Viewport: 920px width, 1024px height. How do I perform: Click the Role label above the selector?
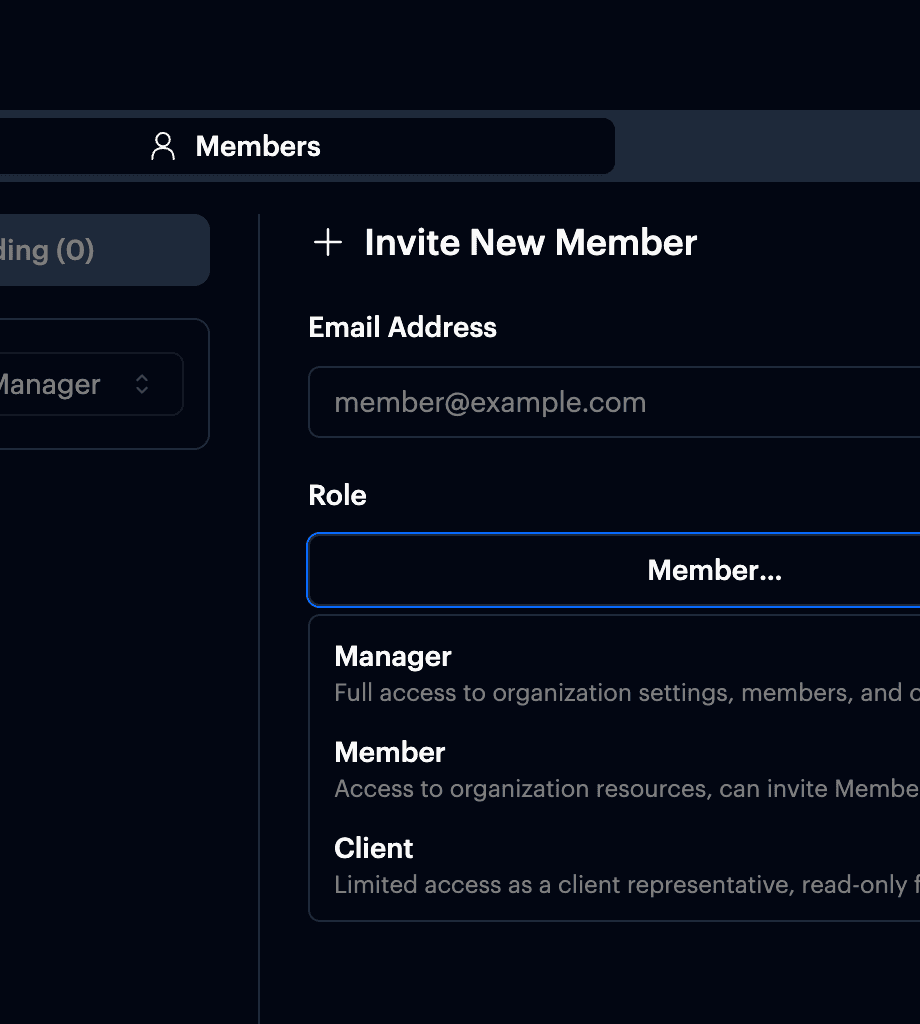(337, 495)
